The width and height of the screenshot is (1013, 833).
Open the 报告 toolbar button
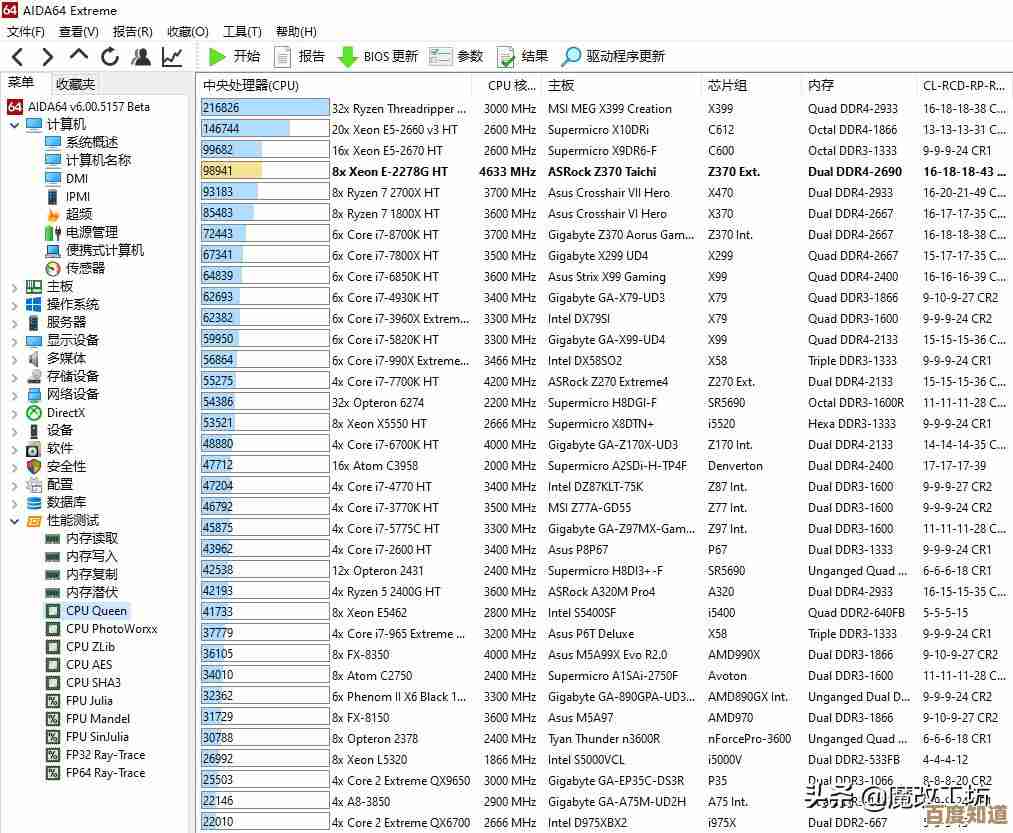[x=299, y=57]
